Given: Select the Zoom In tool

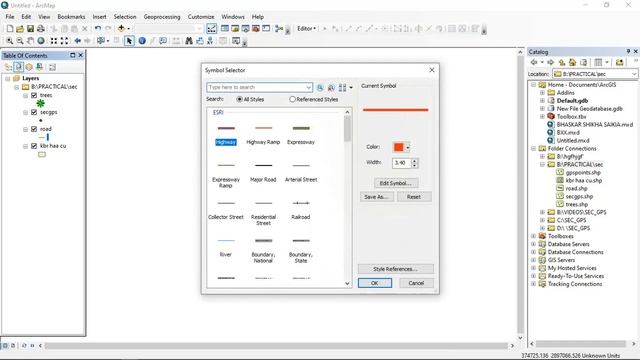Looking at the screenshot, I should click(x=9, y=41).
